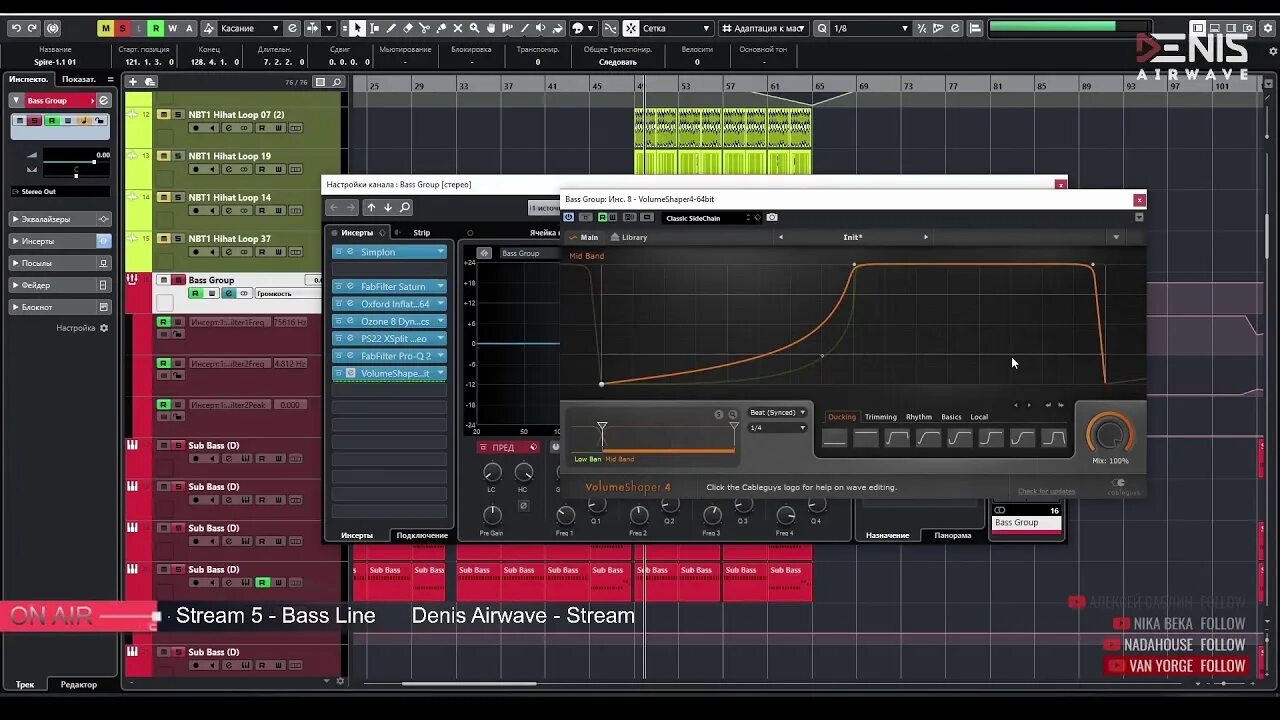Select the Erase tool
This screenshot has width=1280, height=720.
(x=408, y=28)
